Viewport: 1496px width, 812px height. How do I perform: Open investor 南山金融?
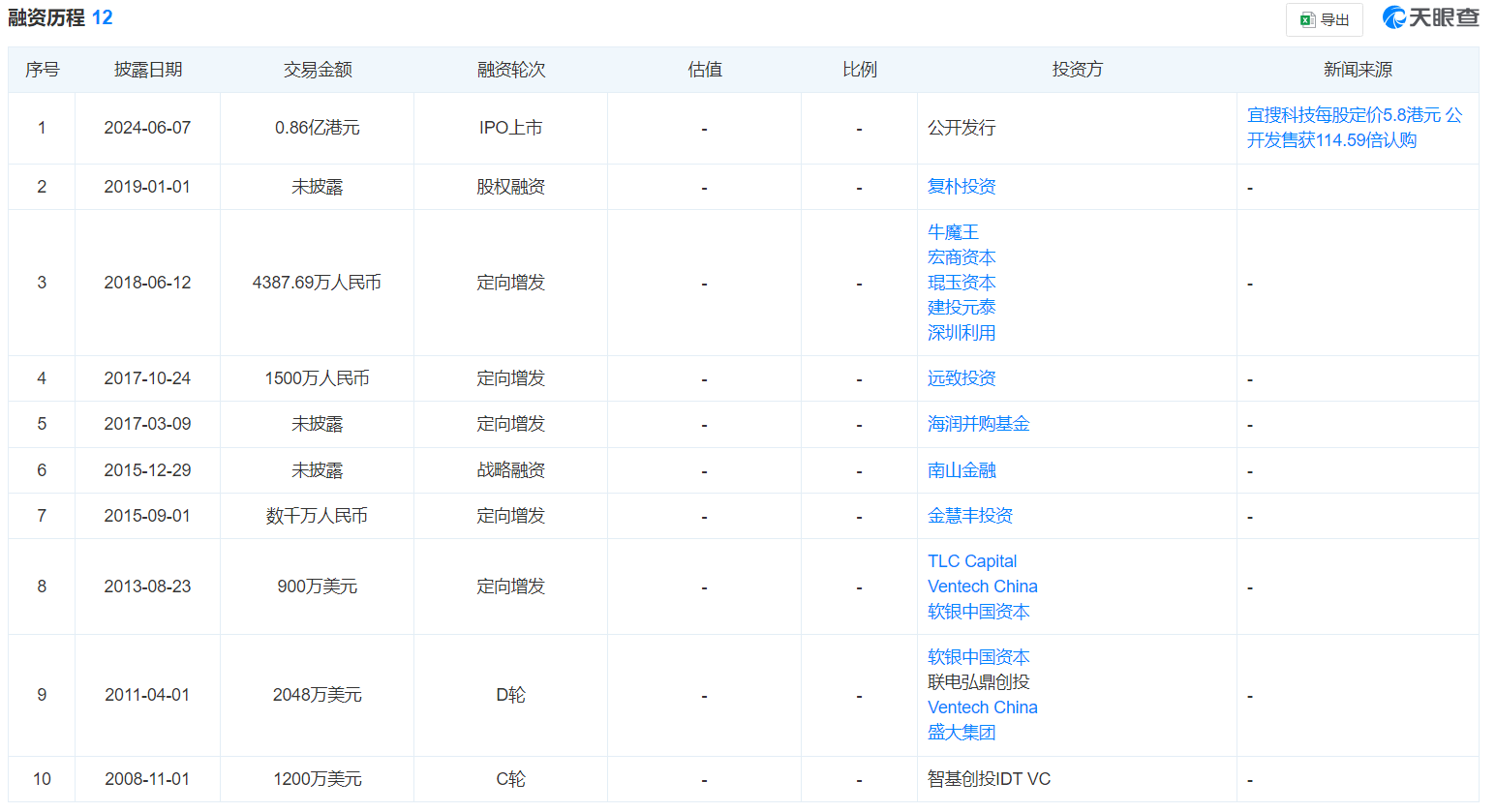(962, 470)
